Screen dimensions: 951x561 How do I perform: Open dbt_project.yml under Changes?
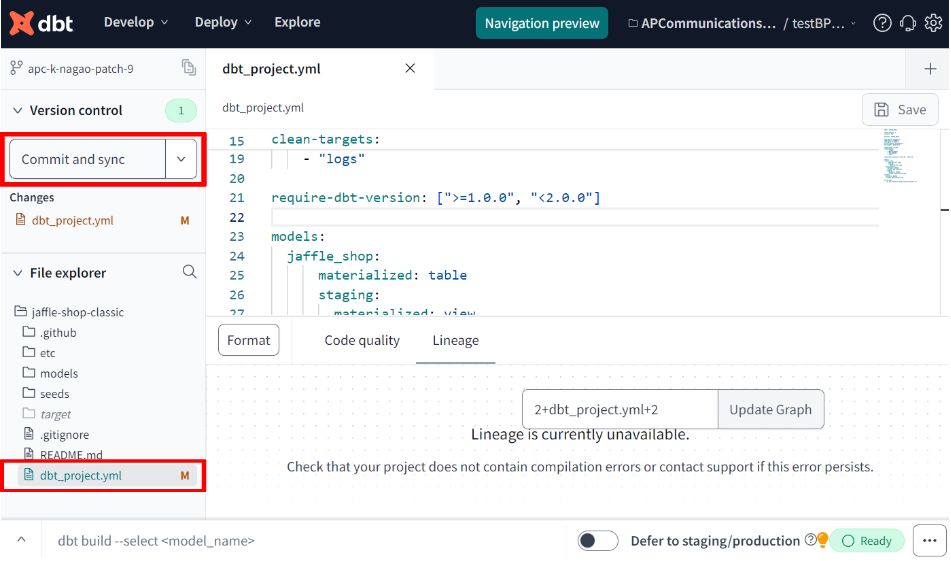point(73,220)
